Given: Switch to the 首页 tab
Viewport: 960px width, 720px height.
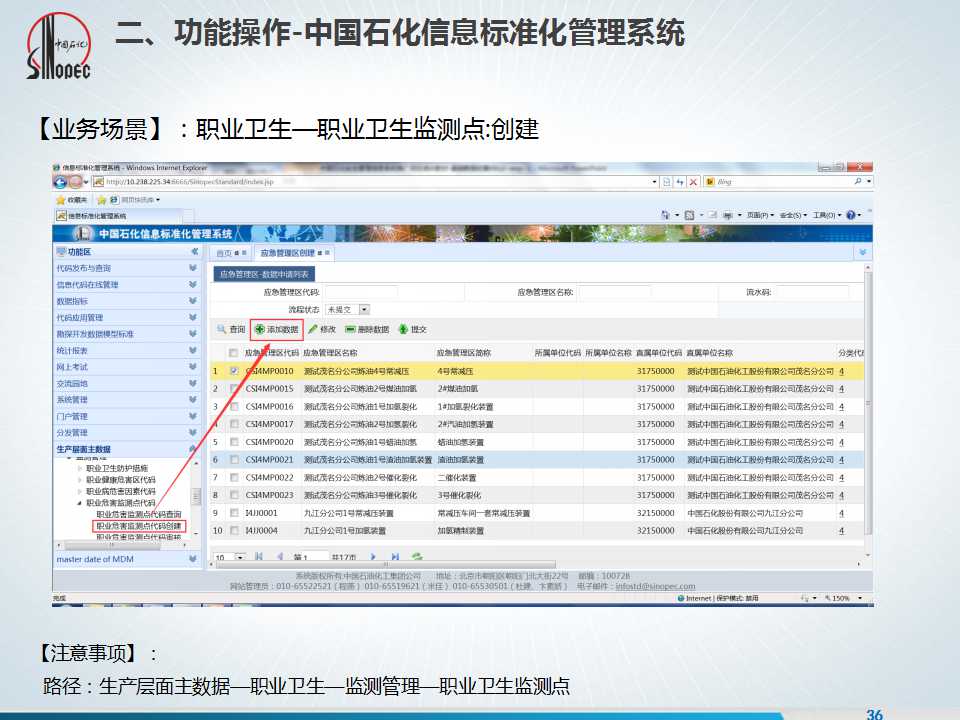Looking at the screenshot, I should tap(230, 253).
